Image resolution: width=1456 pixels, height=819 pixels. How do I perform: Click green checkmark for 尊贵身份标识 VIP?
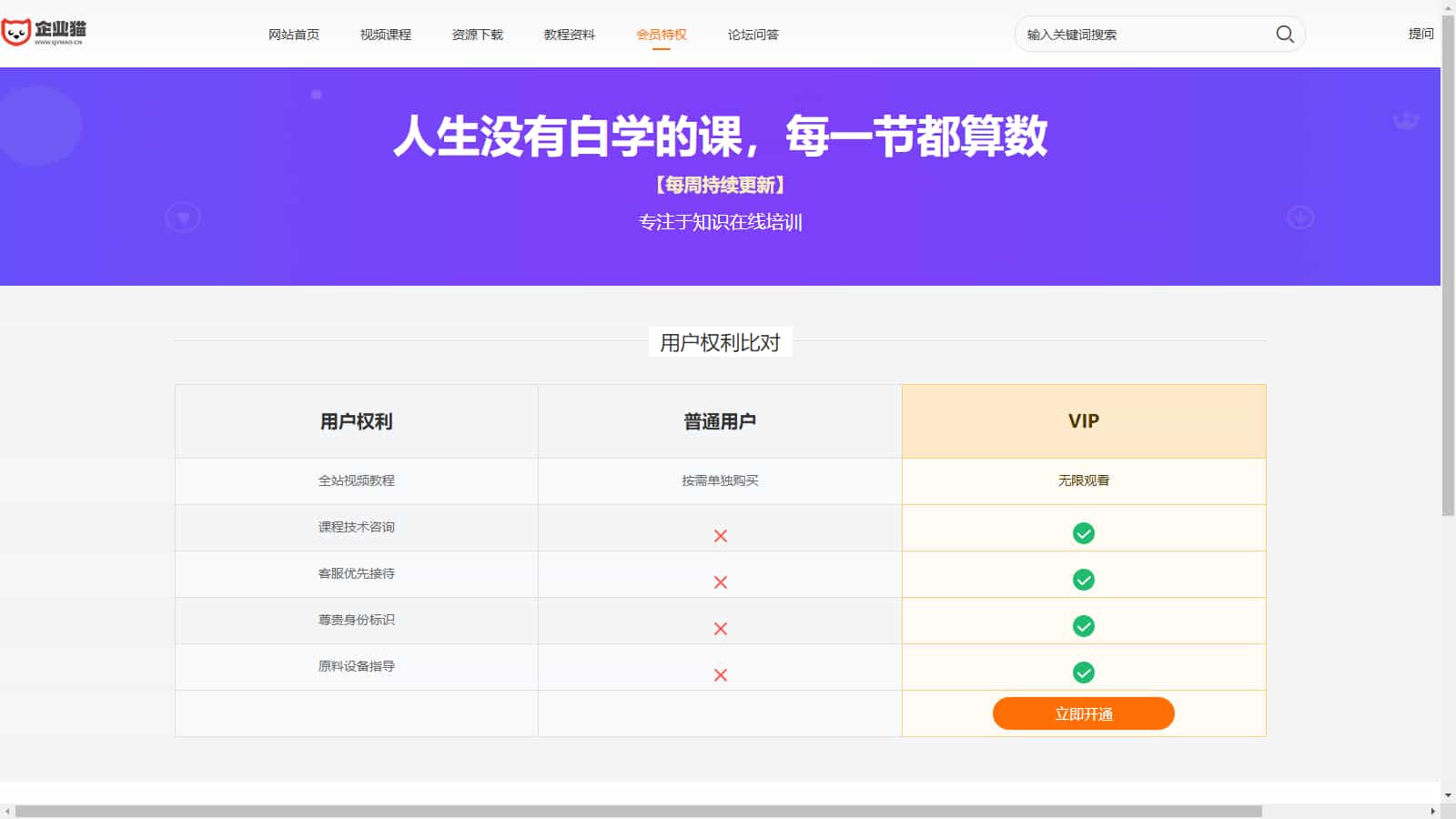pos(1083,626)
